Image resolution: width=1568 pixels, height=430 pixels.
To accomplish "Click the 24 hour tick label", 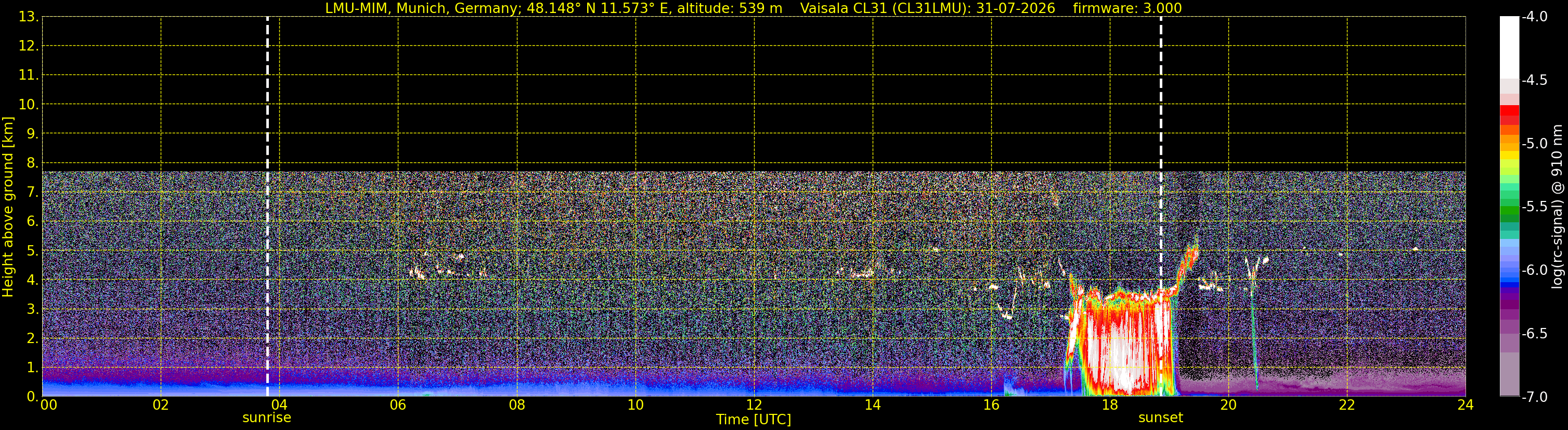I will [1465, 405].
